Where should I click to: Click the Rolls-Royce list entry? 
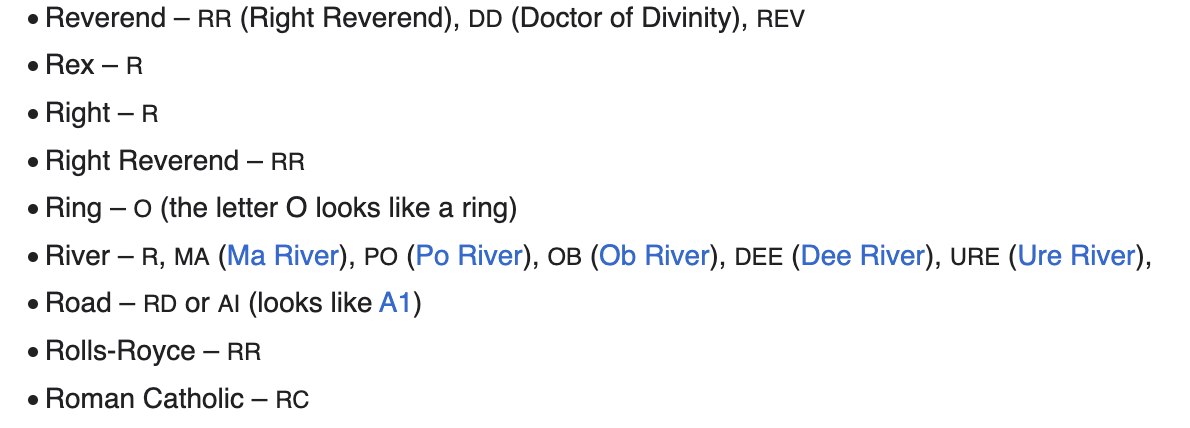coord(120,352)
